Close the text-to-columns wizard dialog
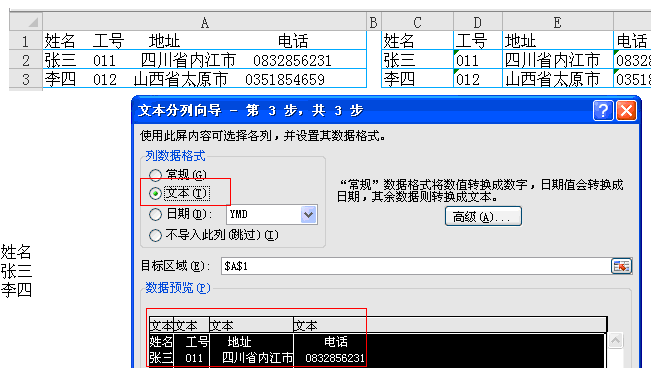 tap(627, 111)
